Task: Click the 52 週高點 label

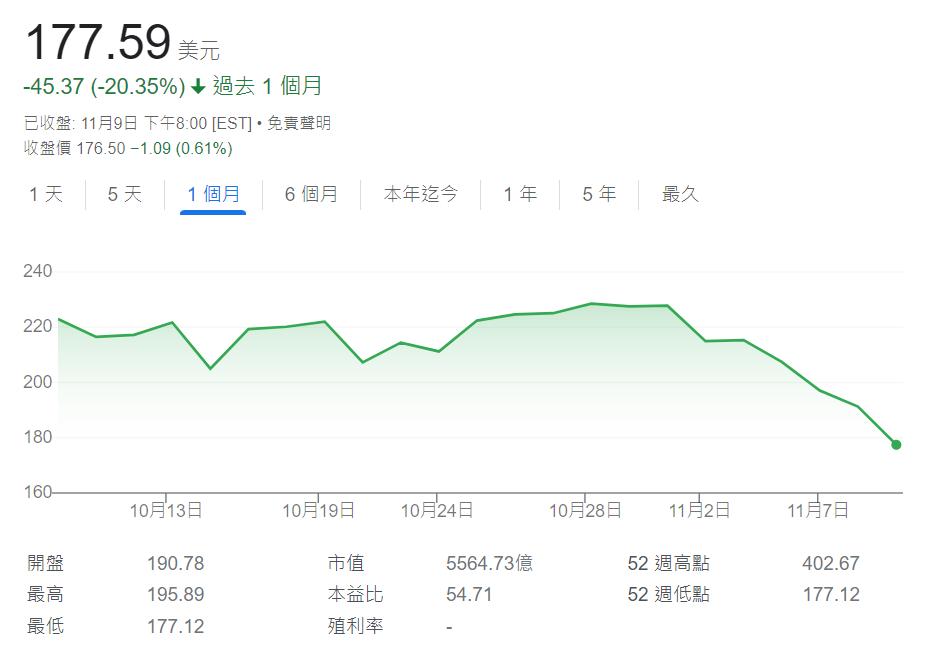Action: (x=669, y=564)
